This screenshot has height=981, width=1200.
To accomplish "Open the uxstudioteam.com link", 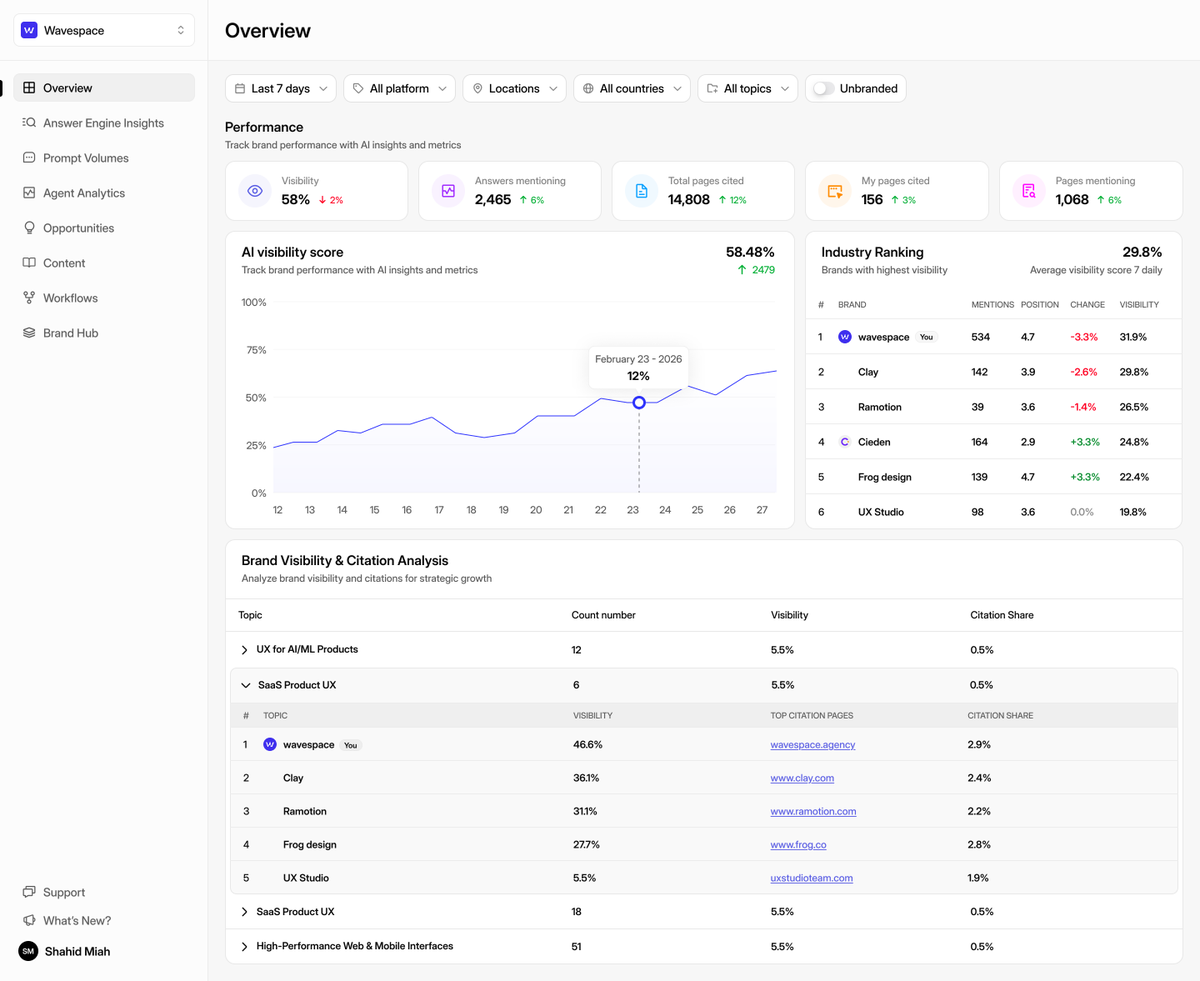I will 812,878.
